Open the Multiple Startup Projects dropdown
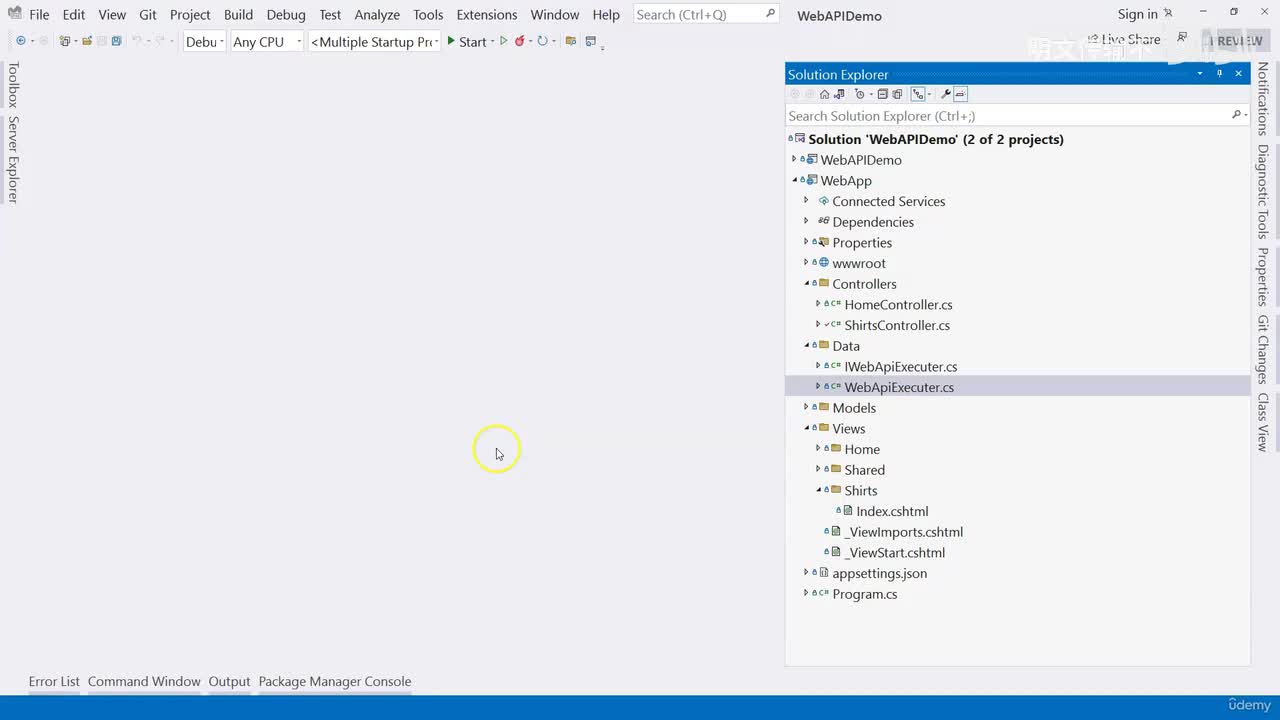The width and height of the screenshot is (1280, 720). (x=375, y=42)
